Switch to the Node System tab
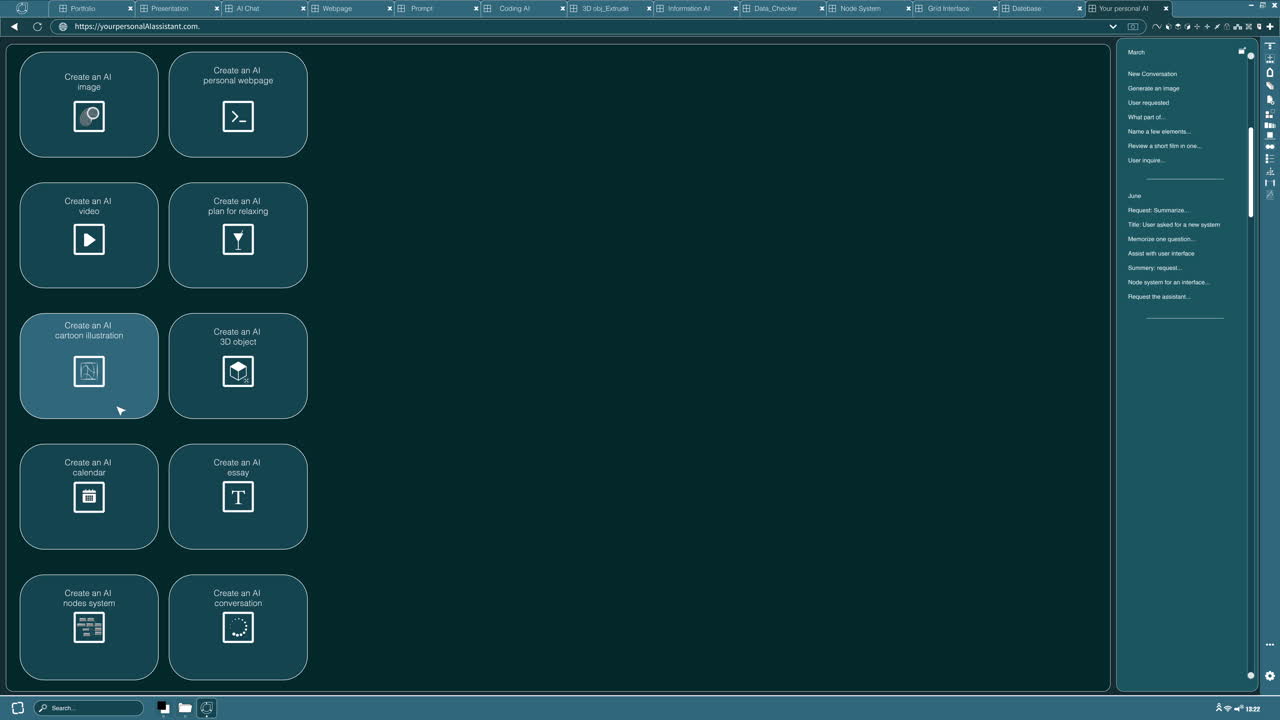The width and height of the screenshot is (1280, 720). pos(860,9)
